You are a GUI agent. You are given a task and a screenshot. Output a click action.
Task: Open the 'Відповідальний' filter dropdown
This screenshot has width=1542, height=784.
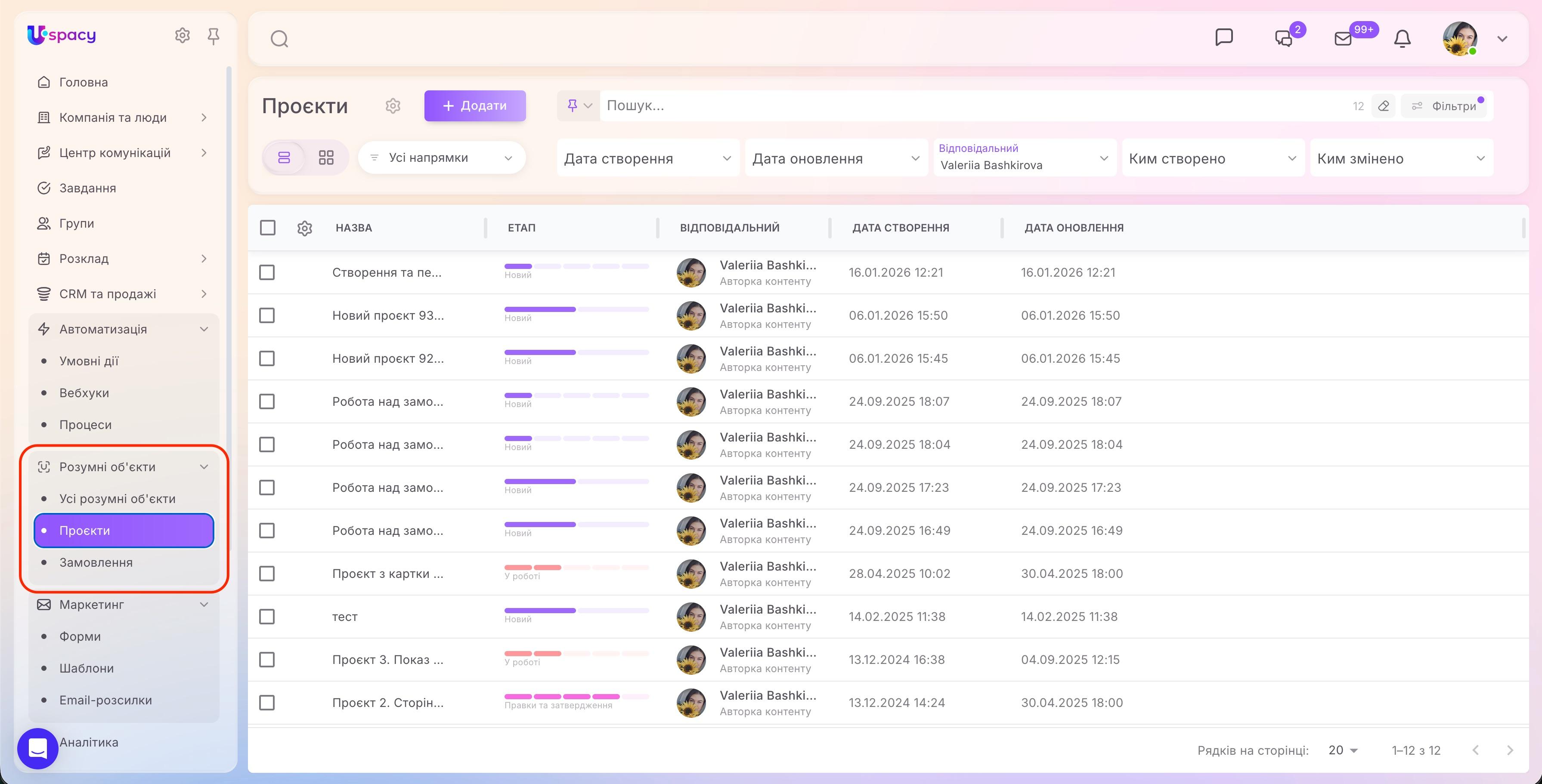(1025, 158)
